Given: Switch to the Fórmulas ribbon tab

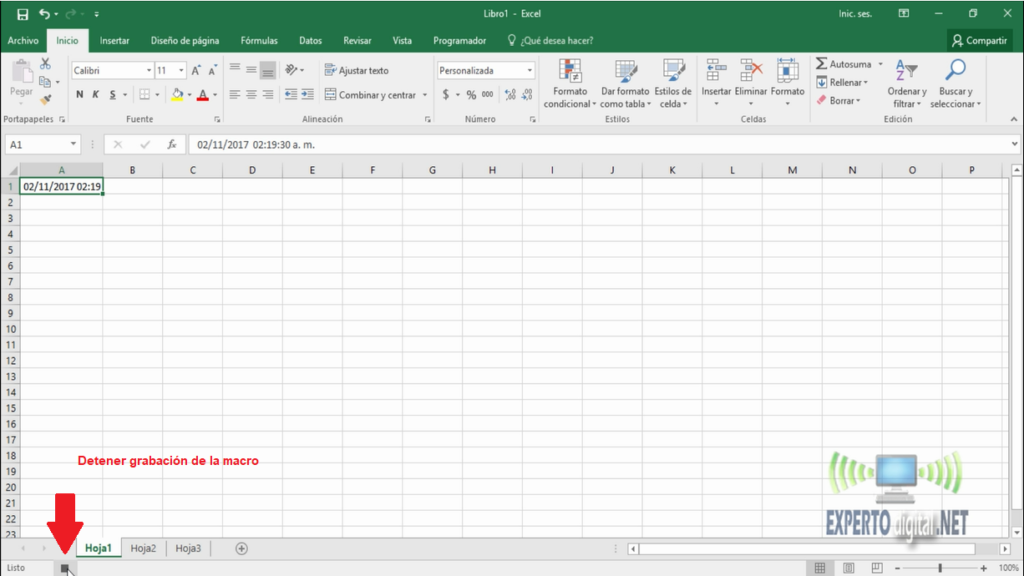Looking at the screenshot, I should pyautogui.click(x=259, y=41).
